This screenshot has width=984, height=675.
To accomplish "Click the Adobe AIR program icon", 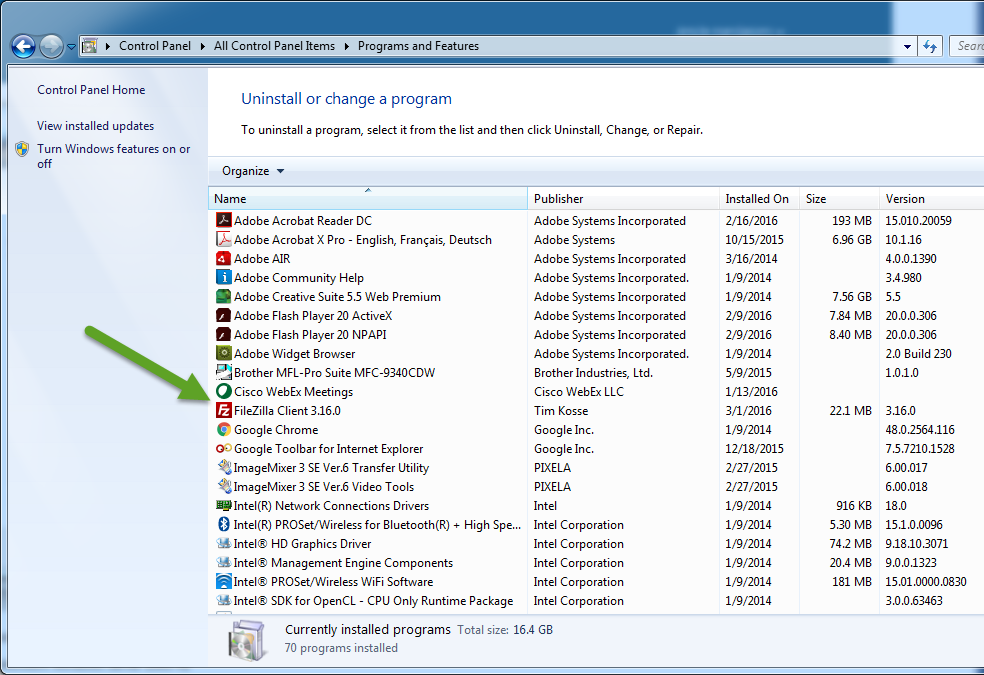I will 223,258.
